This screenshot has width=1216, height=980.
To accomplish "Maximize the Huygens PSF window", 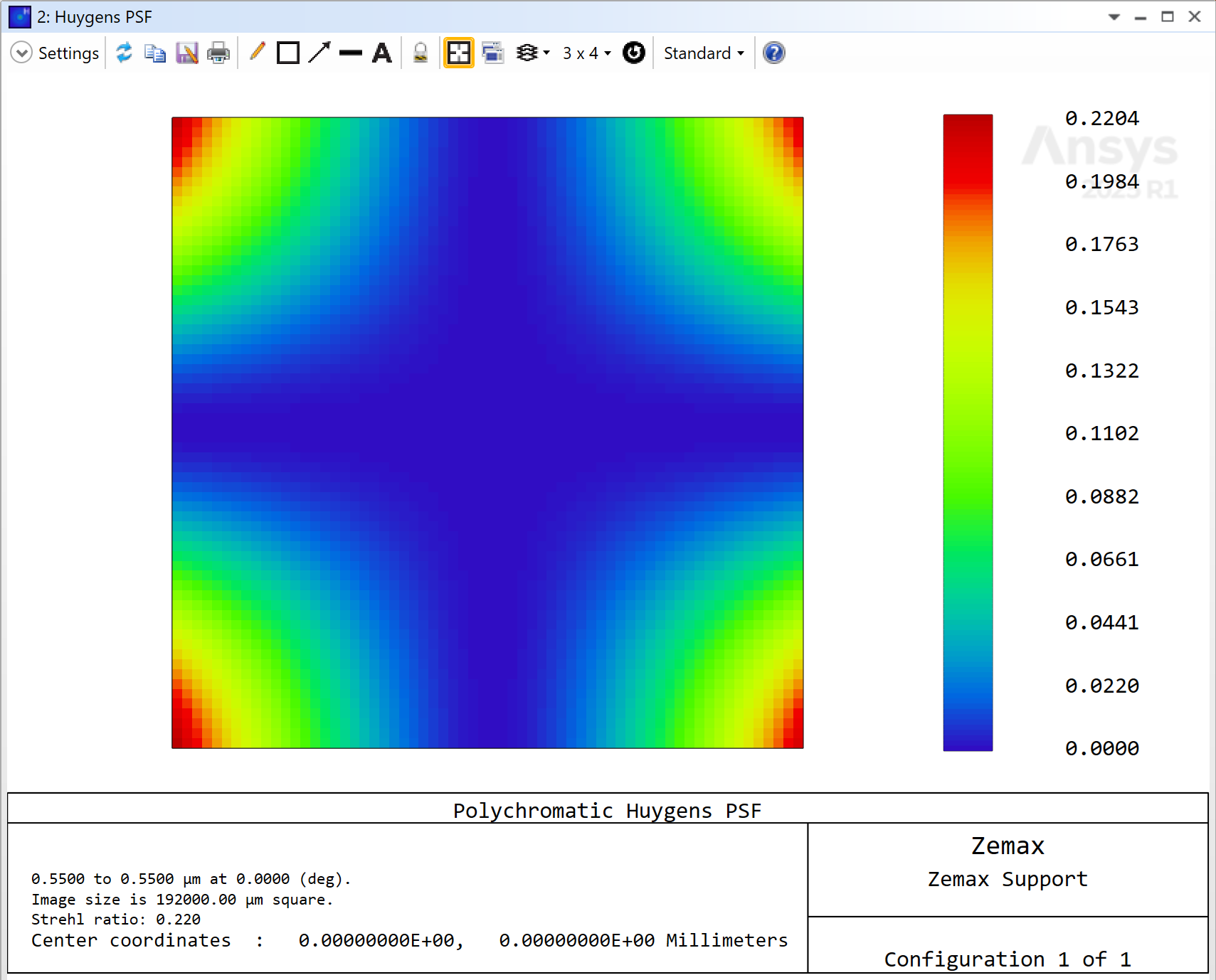I will coord(1168,16).
